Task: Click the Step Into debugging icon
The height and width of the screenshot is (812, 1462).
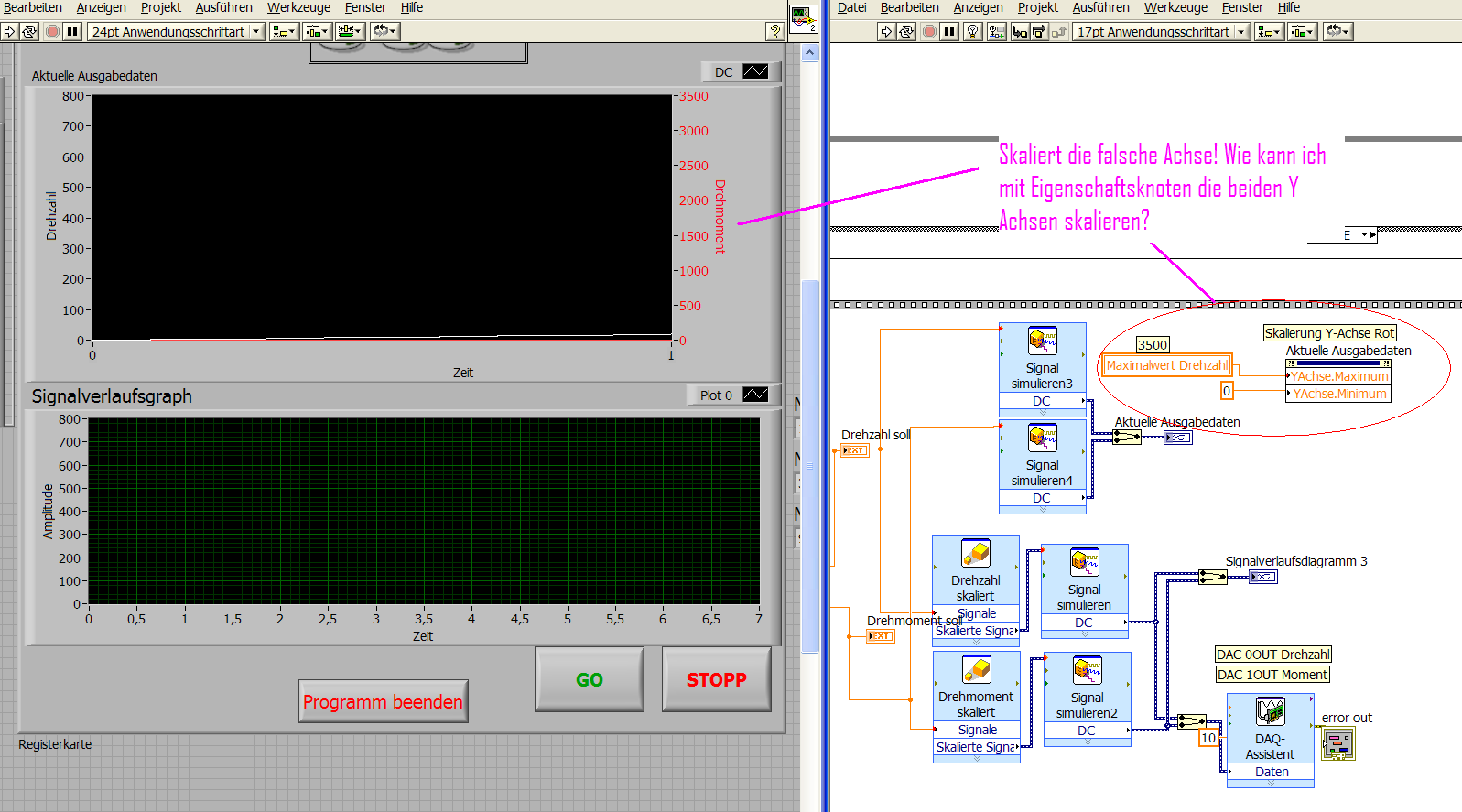Action: (x=1019, y=31)
